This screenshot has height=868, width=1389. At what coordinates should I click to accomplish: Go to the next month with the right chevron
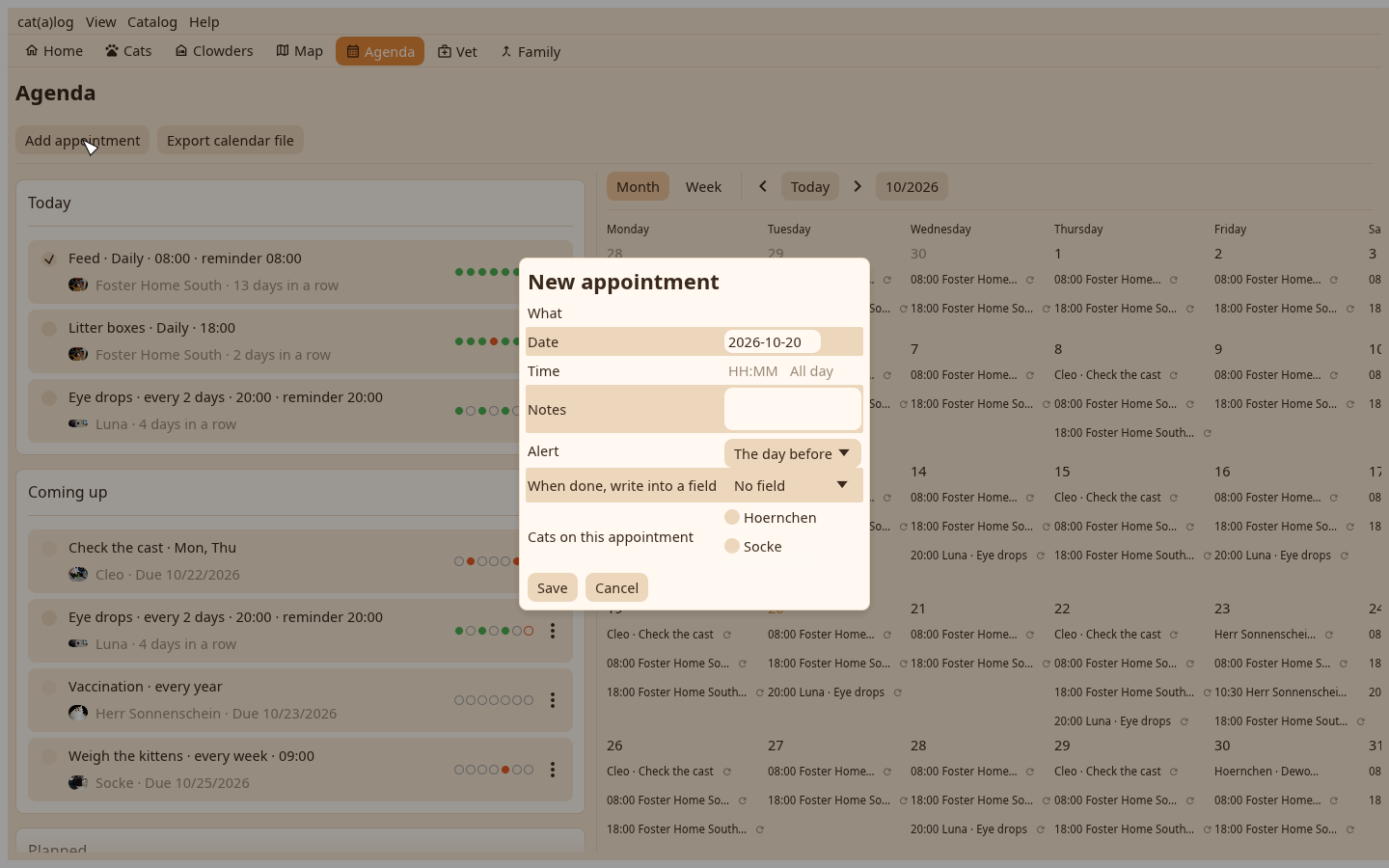tap(857, 186)
